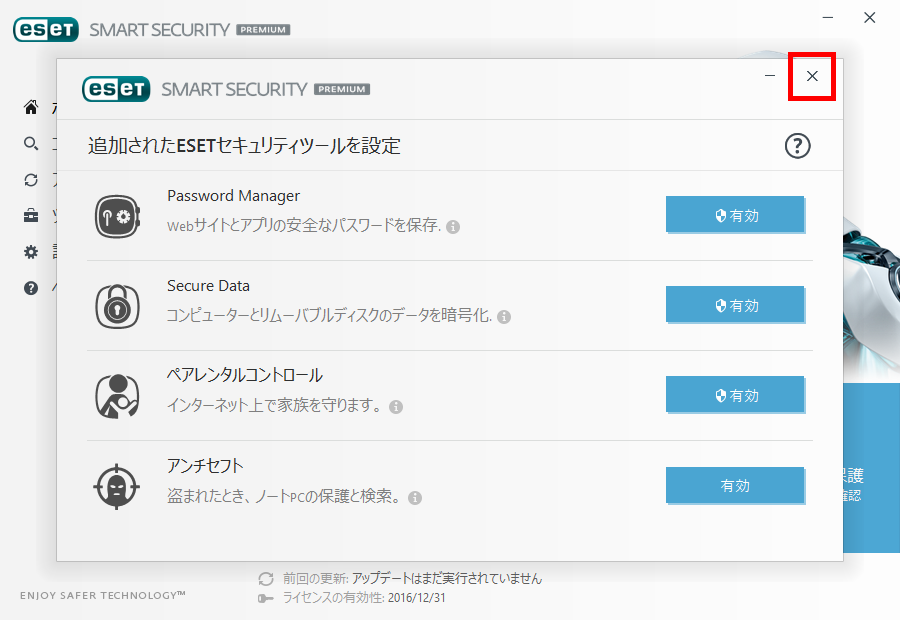The height and width of the screenshot is (620, 900).
Task: Click the Password Manager safe icon
Action: point(118,216)
